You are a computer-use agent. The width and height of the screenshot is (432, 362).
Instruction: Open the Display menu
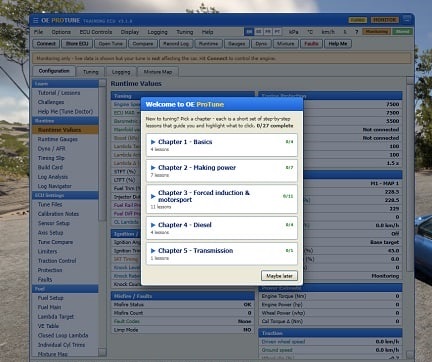(130, 32)
